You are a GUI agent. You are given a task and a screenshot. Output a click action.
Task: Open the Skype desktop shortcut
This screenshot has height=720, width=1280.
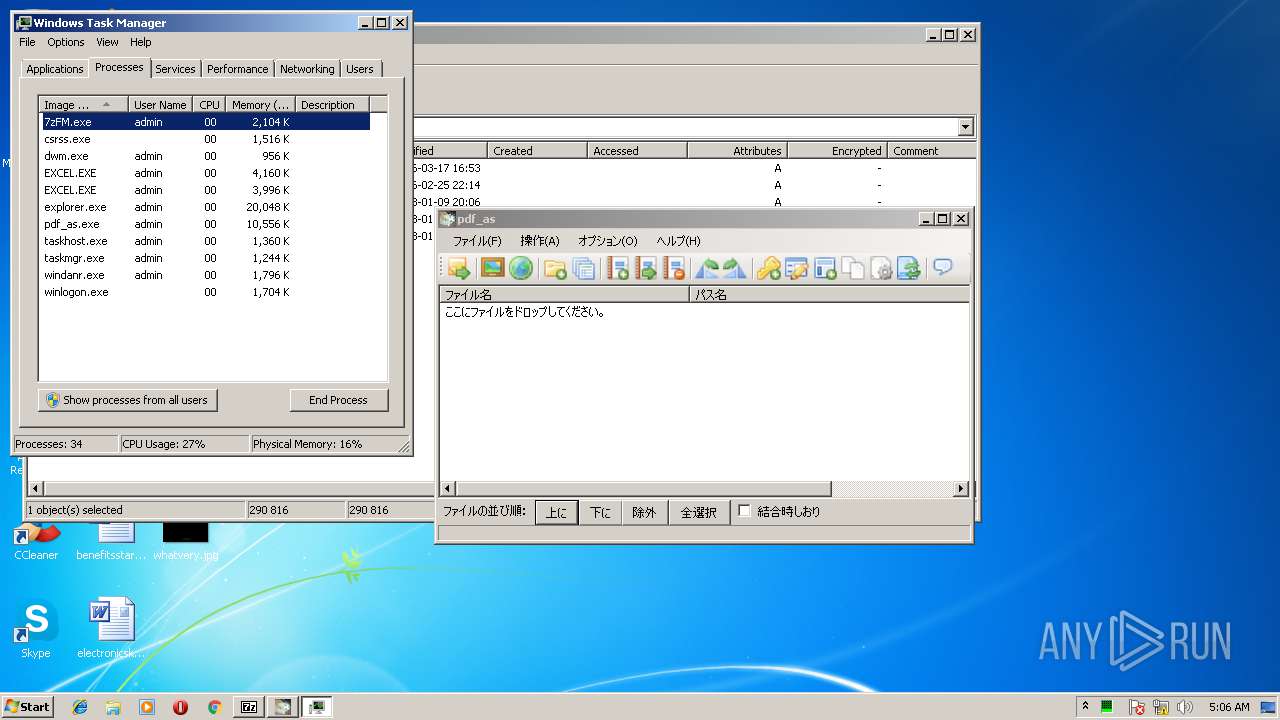[x=36, y=630]
